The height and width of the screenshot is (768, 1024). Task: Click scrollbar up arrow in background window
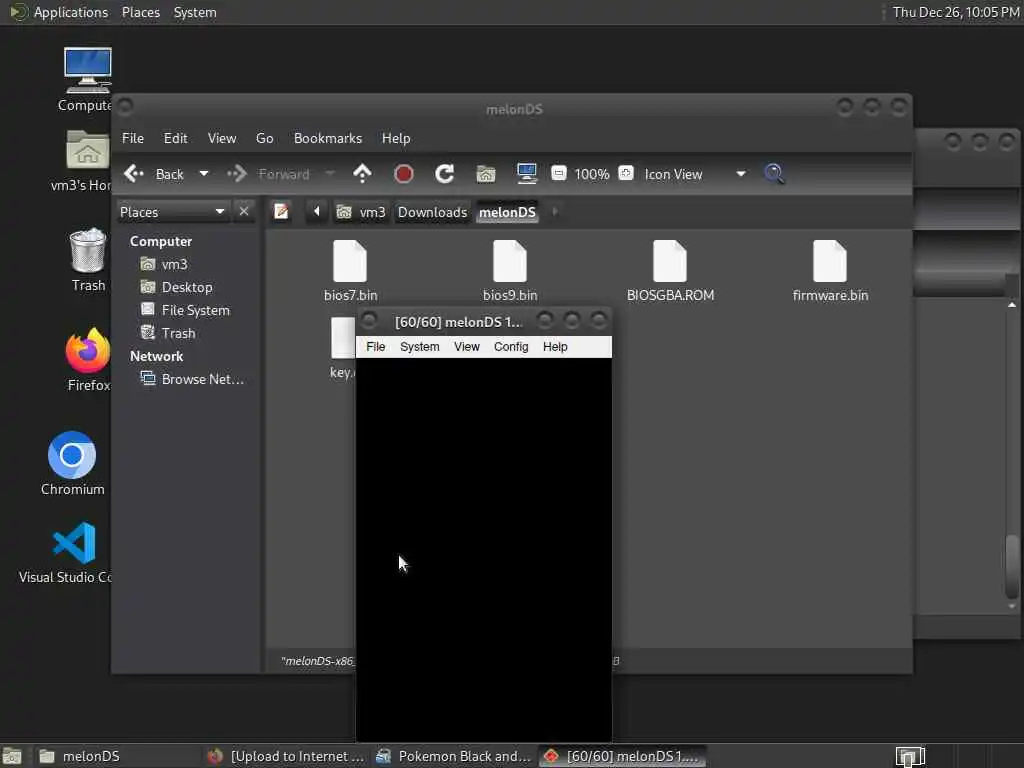point(1012,305)
